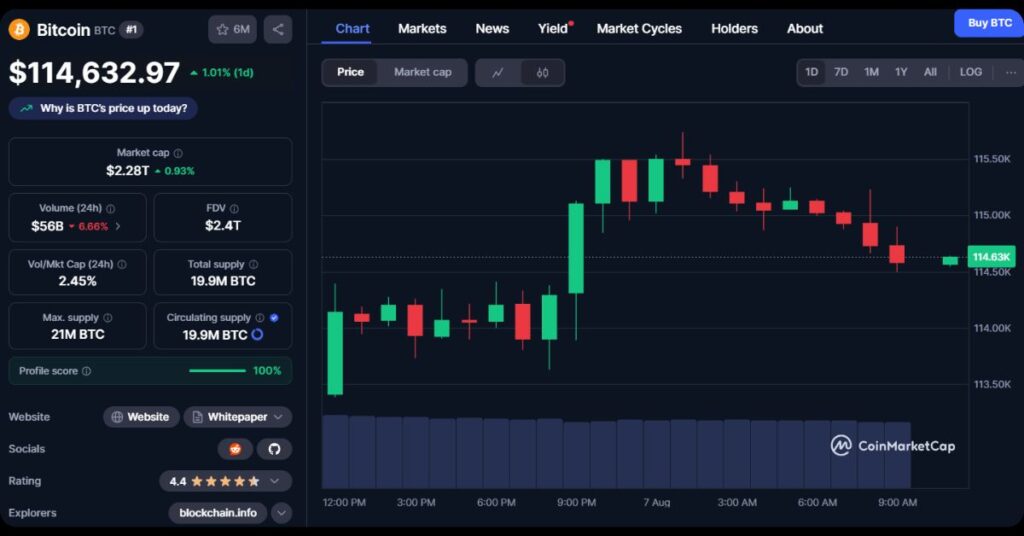
Task: Set chart range to 1M
Action: click(871, 72)
